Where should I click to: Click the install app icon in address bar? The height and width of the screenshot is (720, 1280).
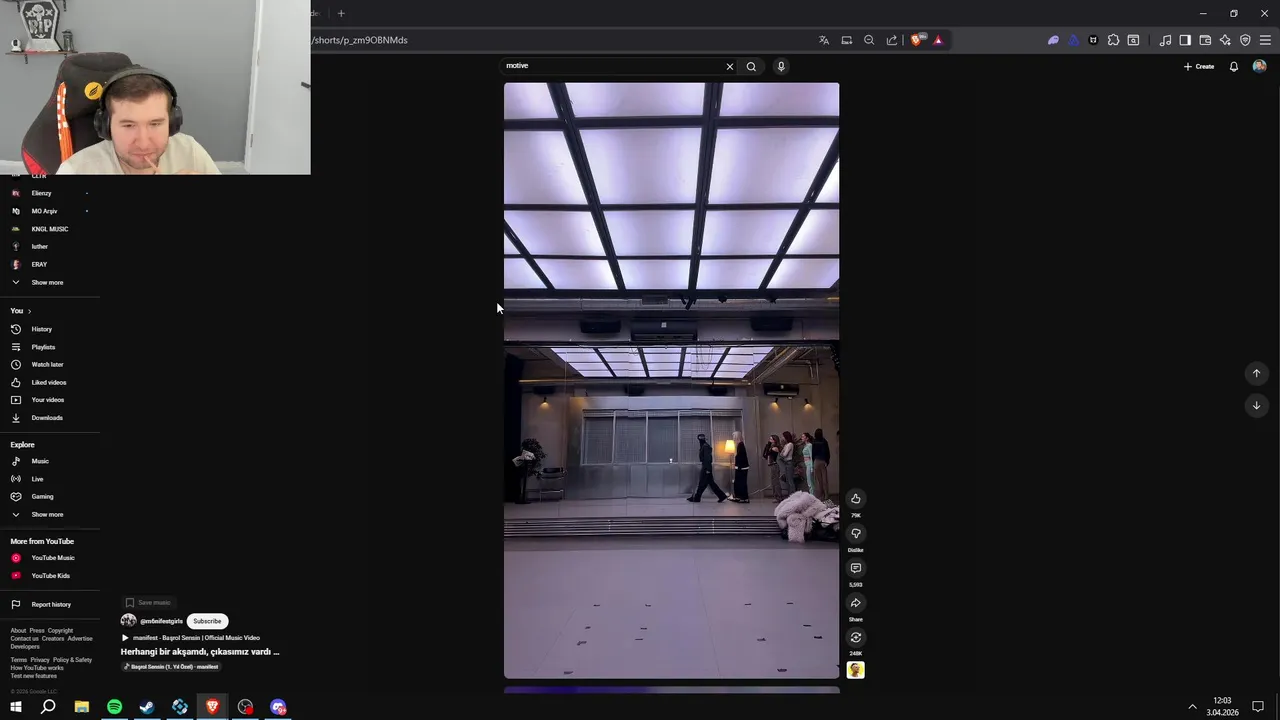847,40
